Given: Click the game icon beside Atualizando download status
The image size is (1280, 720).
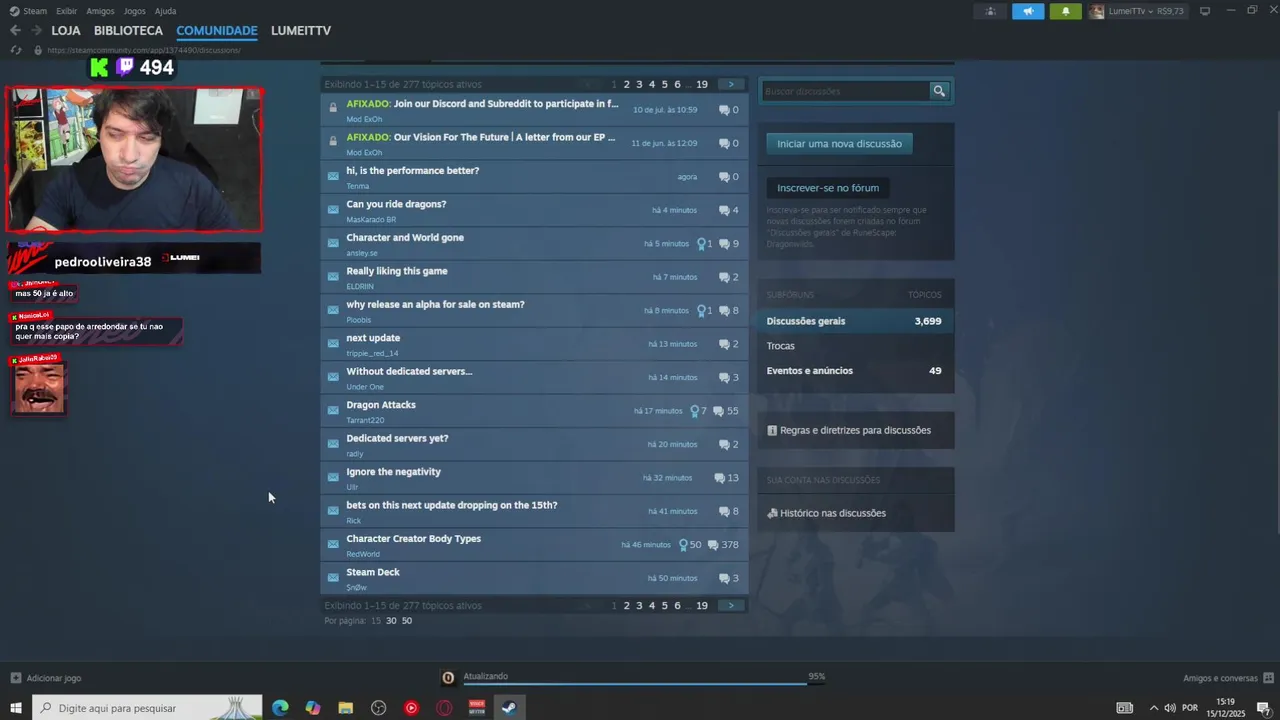Looking at the screenshot, I should coord(448,677).
